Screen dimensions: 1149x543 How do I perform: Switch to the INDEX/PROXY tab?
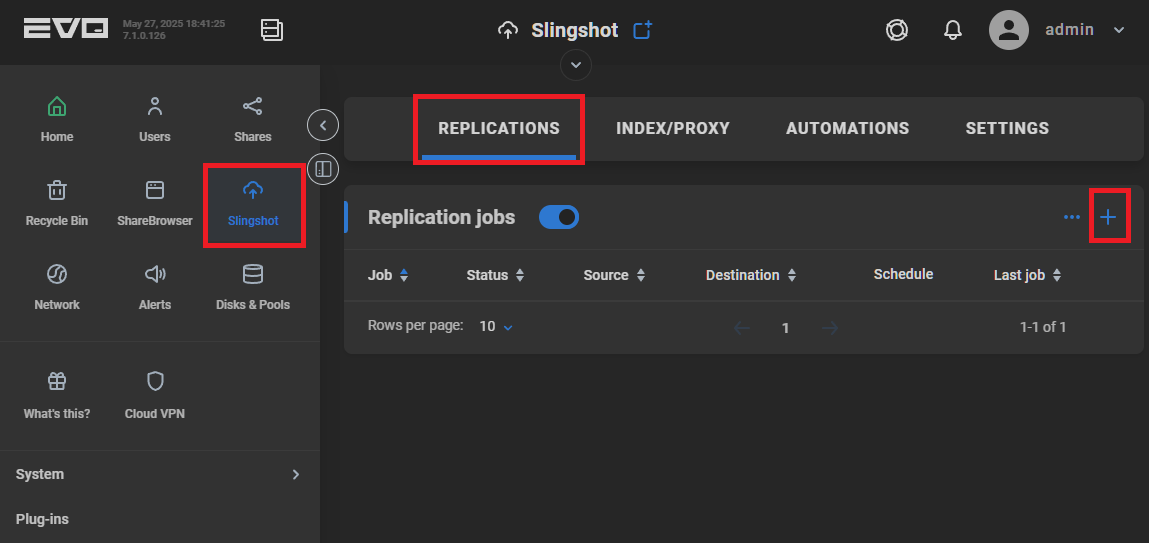pyautogui.click(x=673, y=128)
